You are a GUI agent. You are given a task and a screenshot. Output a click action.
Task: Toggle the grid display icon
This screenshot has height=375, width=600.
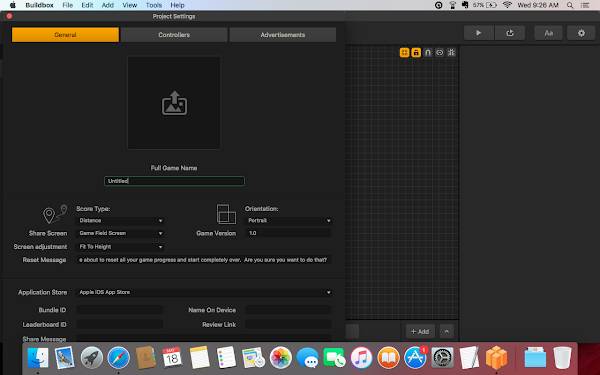(404, 52)
